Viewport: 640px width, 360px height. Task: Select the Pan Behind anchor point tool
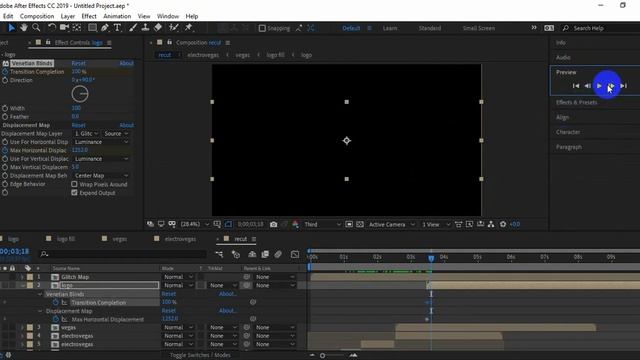coord(77,27)
